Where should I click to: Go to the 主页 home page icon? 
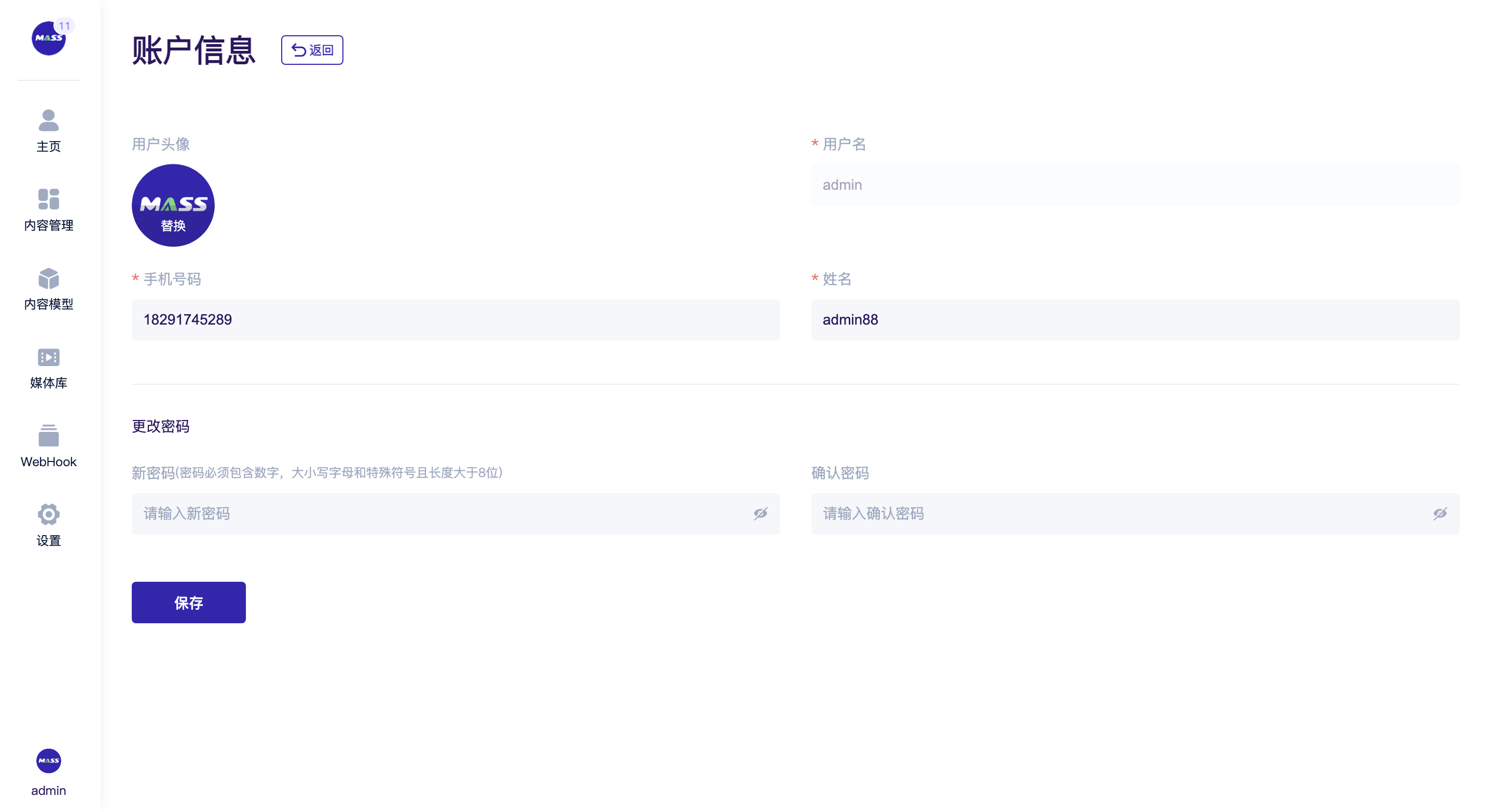pos(49,120)
